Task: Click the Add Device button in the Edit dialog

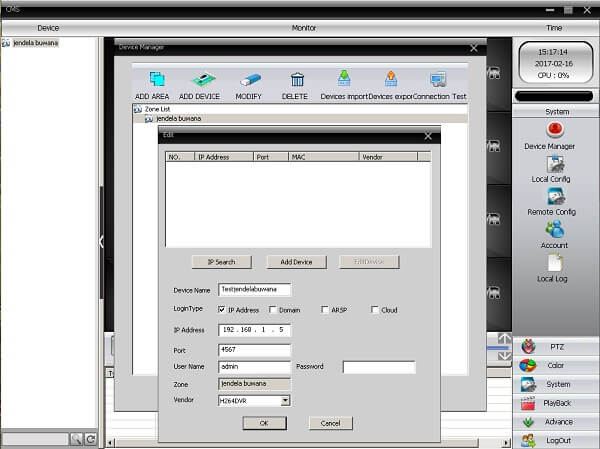Action: point(297,262)
